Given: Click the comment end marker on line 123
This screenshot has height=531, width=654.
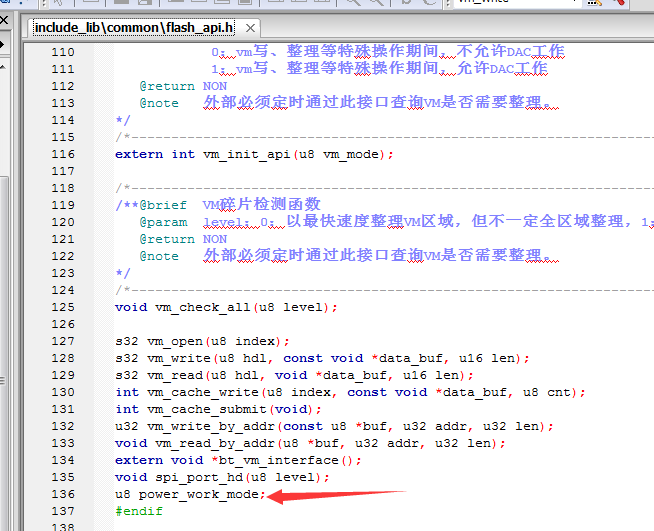Looking at the screenshot, I should [x=123, y=273].
